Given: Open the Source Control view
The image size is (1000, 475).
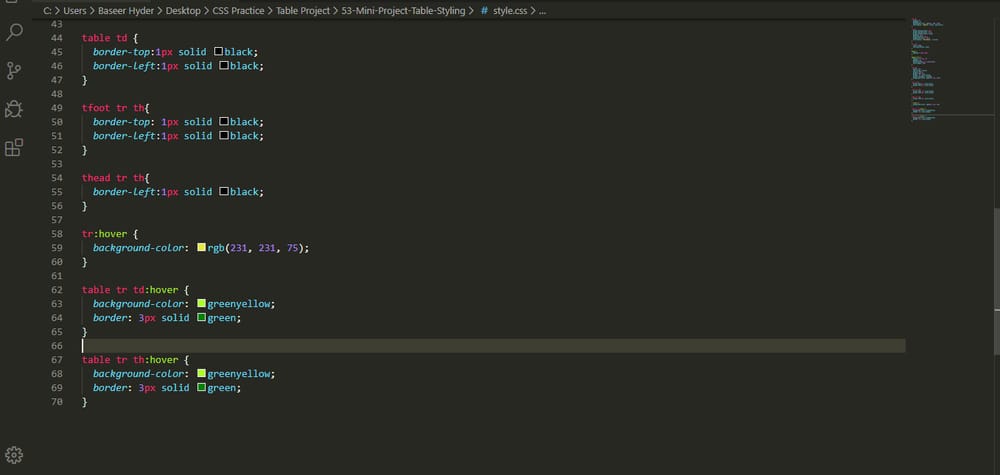Looking at the screenshot, I should pyautogui.click(x=14, y=71).
